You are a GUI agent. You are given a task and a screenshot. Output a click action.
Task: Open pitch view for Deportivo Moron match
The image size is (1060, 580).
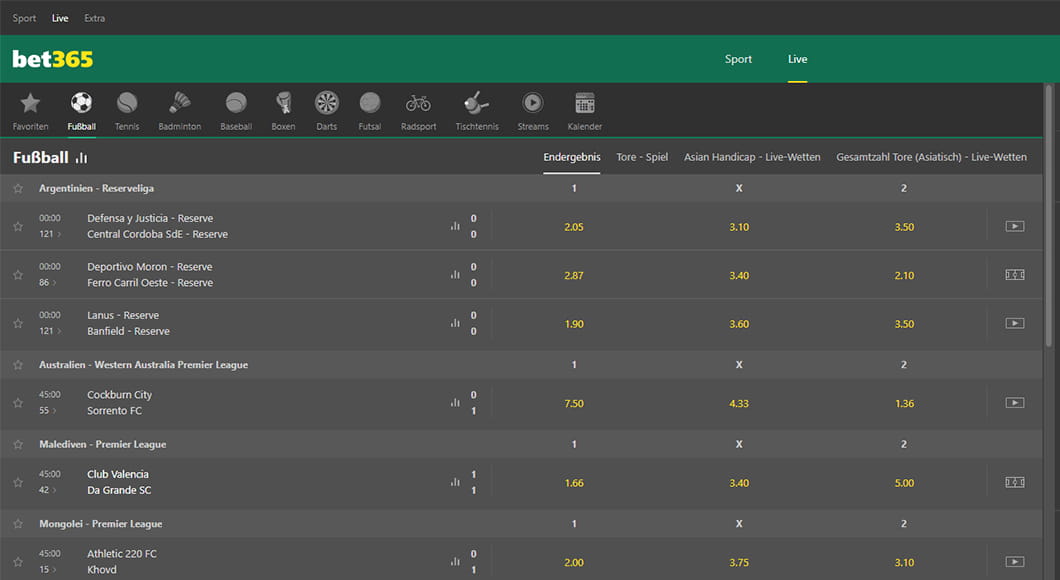coord(1014,275)
